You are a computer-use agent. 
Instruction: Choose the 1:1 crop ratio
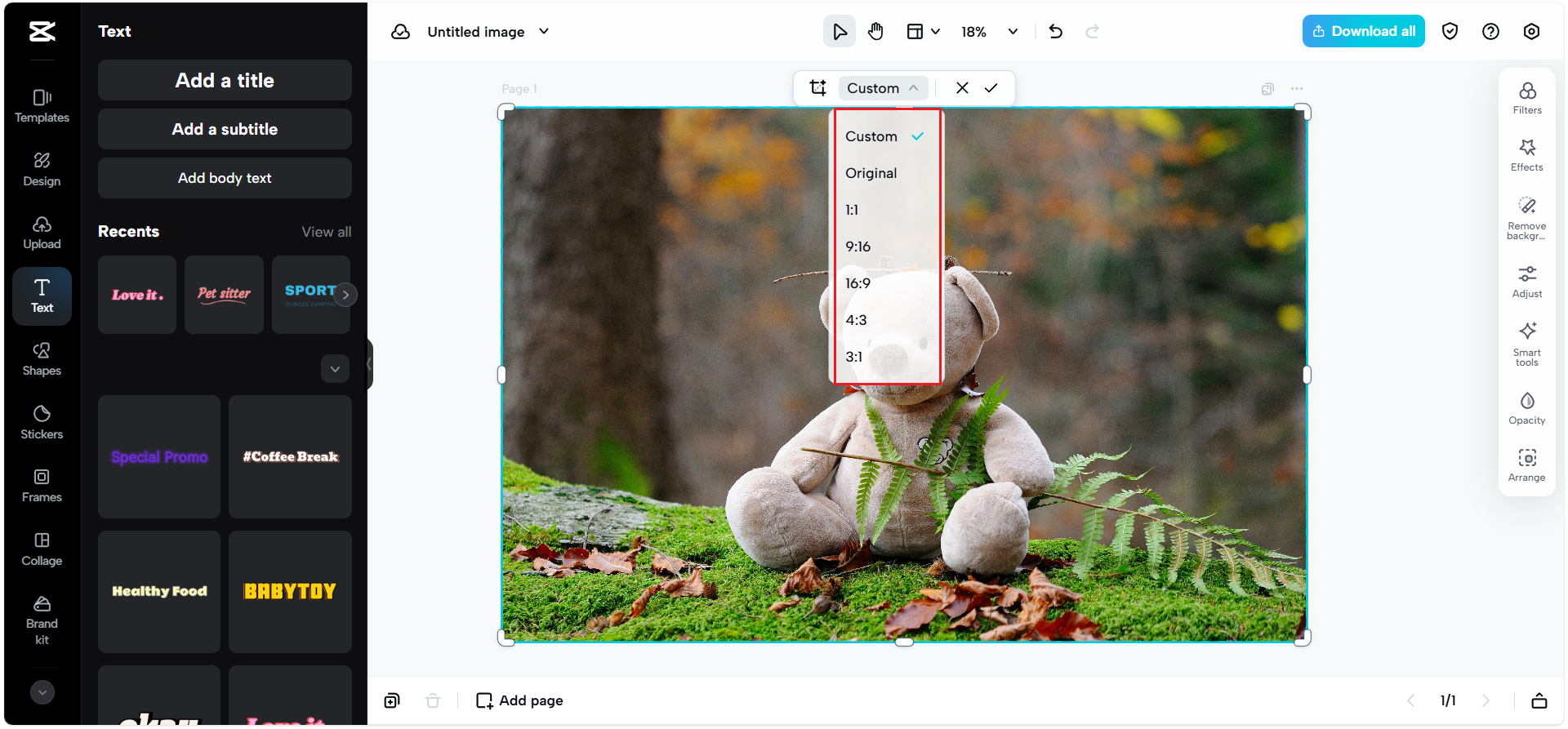click(x=886, y=210)
